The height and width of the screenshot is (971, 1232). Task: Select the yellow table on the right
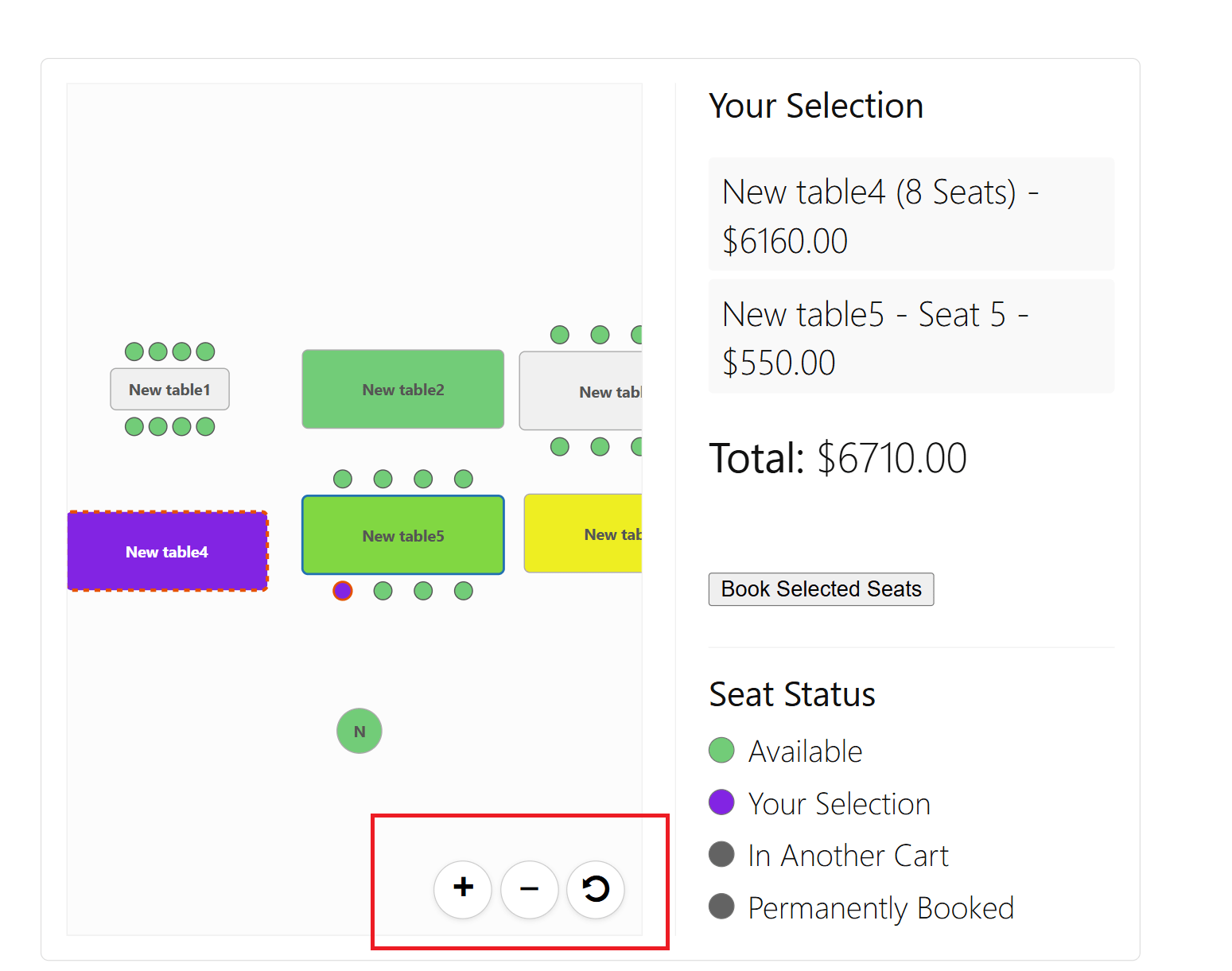click(x=583, y=534)
